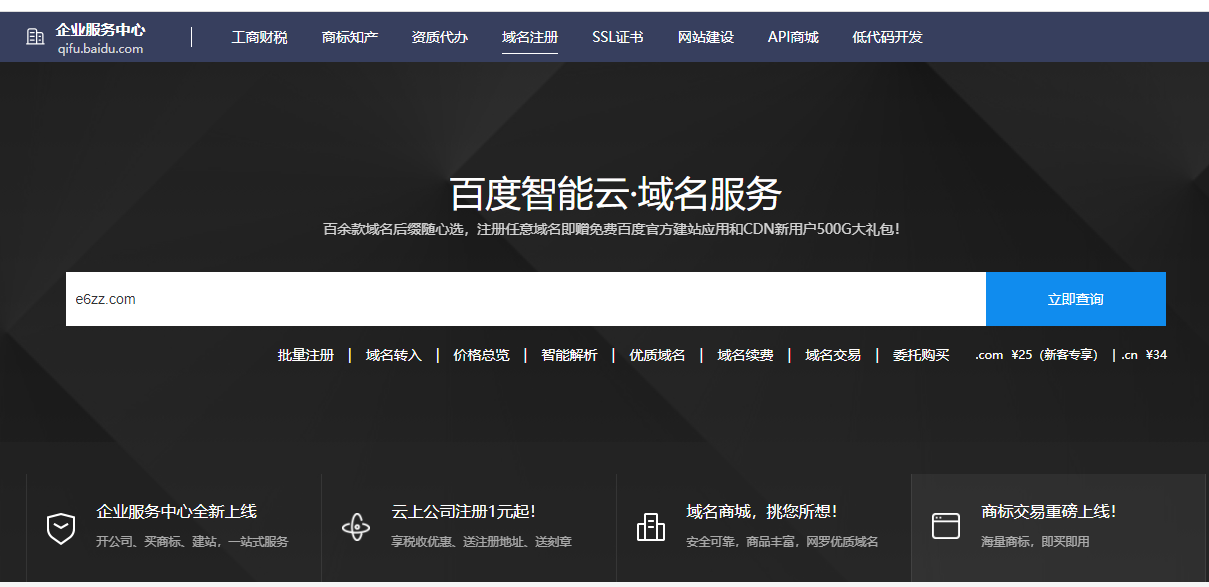Click the enterprise service center building logo
Screen dimensions: 1209x587
[35, 37]
